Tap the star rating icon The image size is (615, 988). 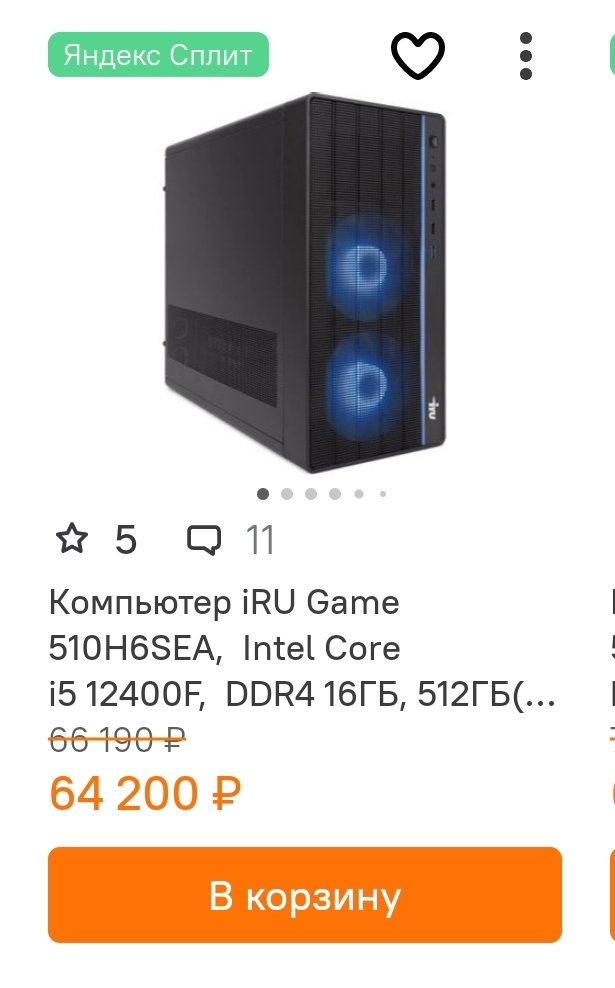(x=72, y=539)
